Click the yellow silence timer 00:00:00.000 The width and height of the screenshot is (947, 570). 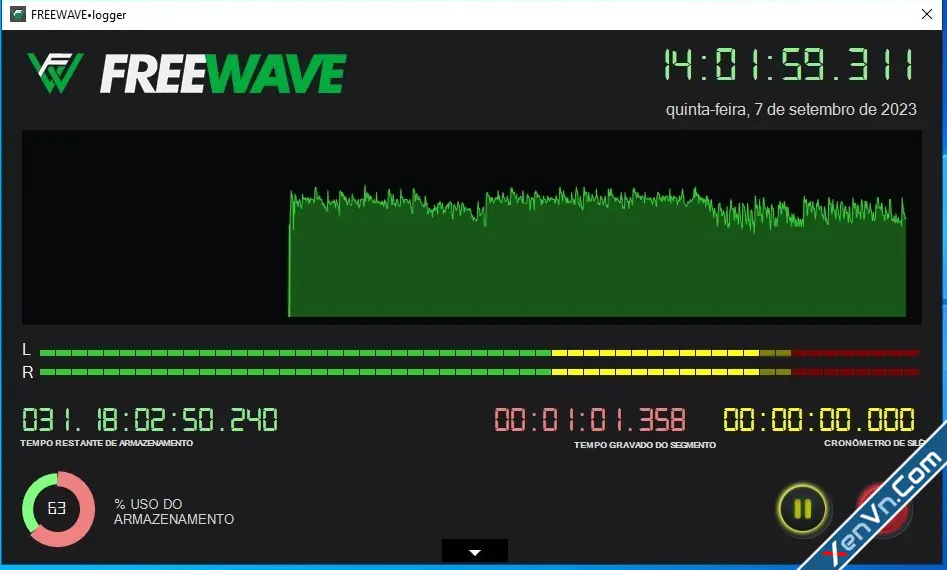pos(819,420)
